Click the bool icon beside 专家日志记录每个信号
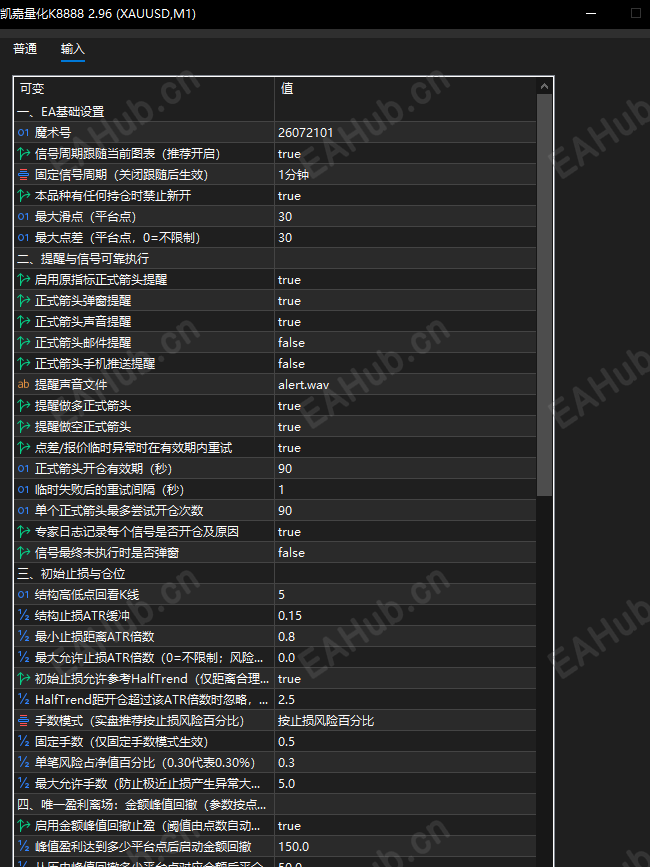This screenshot has height=867, width=650. [23, 532]
